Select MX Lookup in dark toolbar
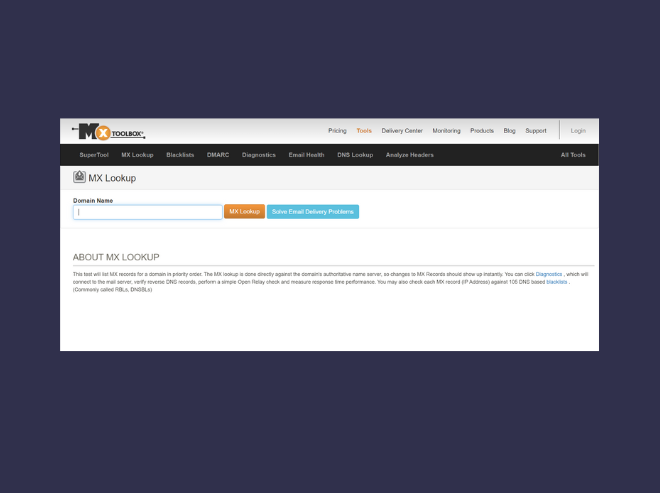This screenshot has height=493, width=660. pos(137,155)
